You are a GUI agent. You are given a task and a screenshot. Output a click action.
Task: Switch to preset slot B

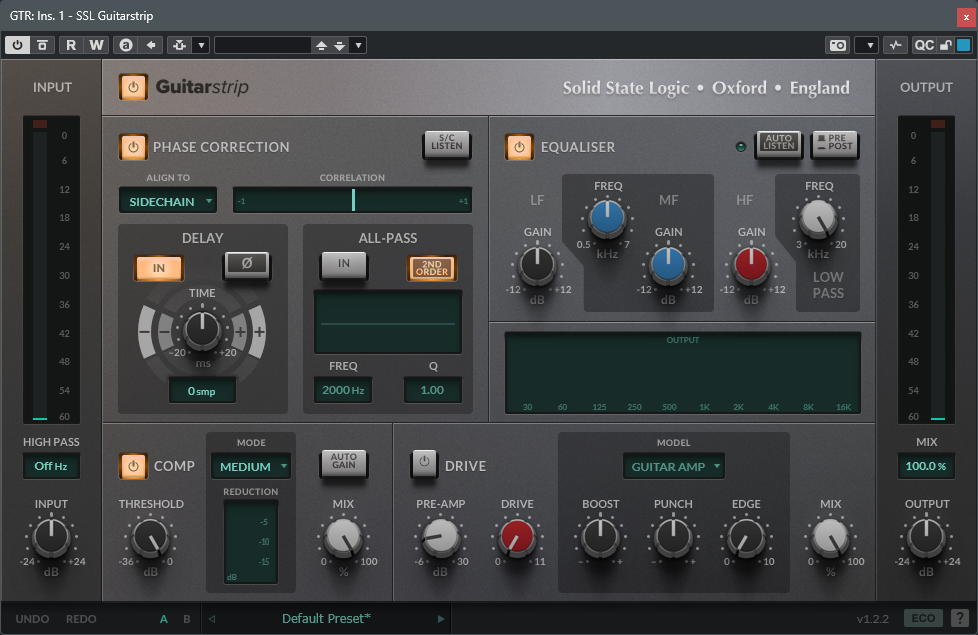pyautogui.click(x=186, y=619)
